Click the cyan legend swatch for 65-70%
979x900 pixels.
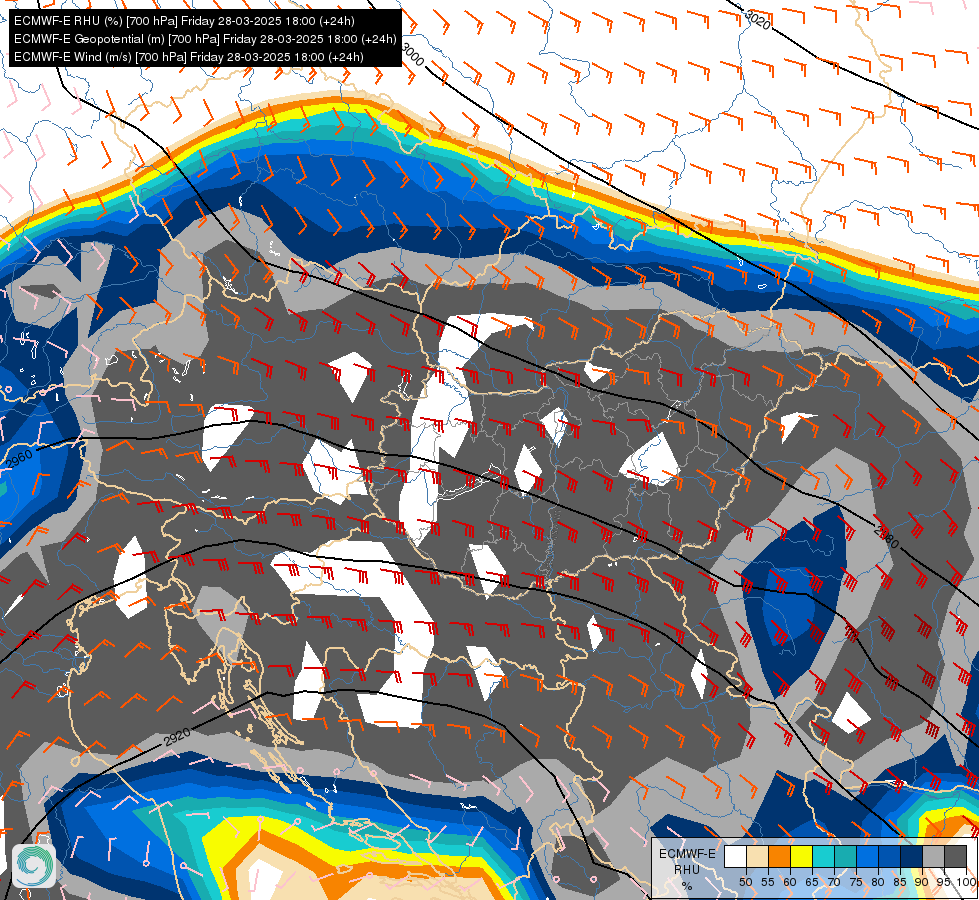point(824,856)
